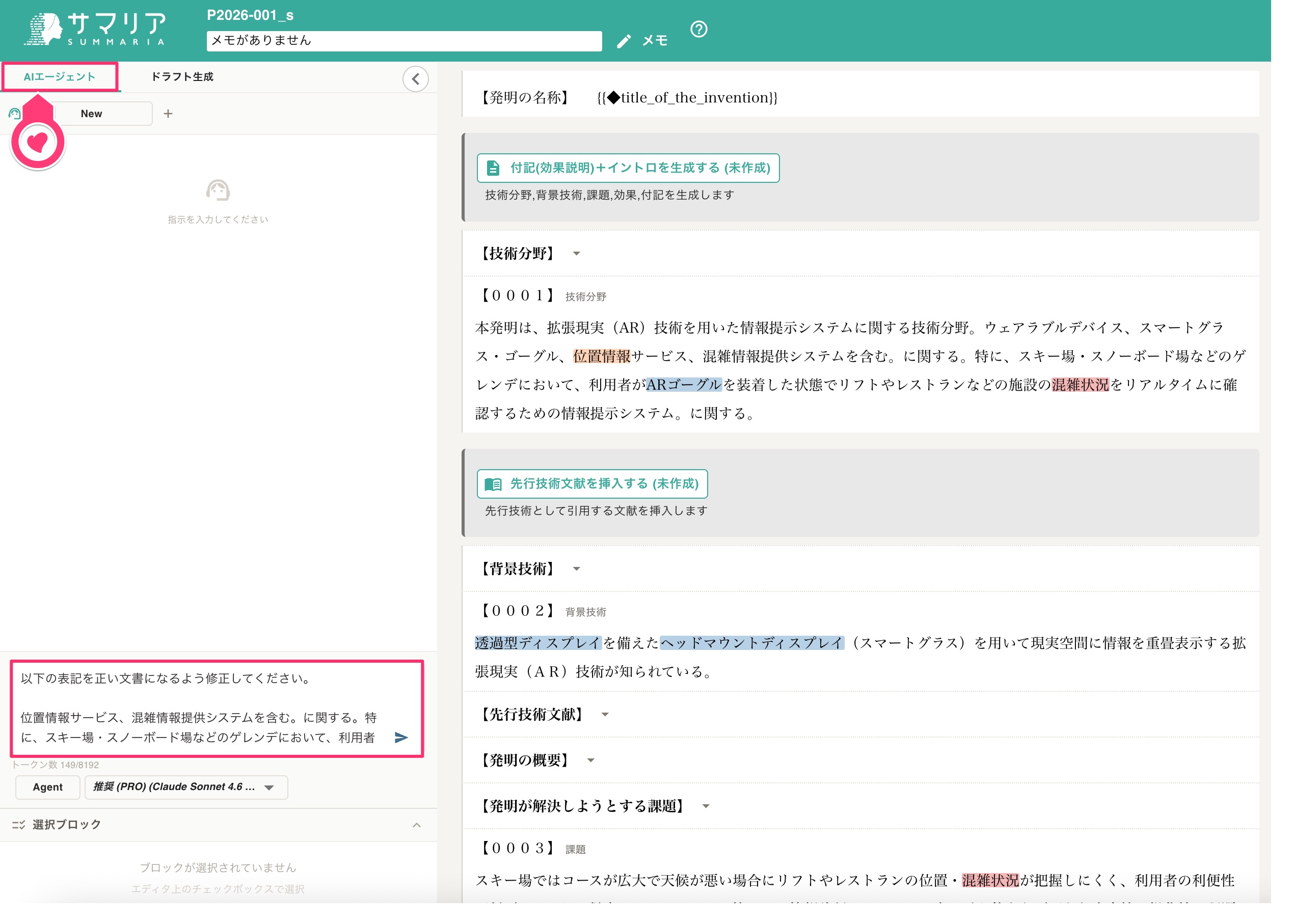Click the memo input field
Screen dimensions: 1292x924
pos(404,41)
